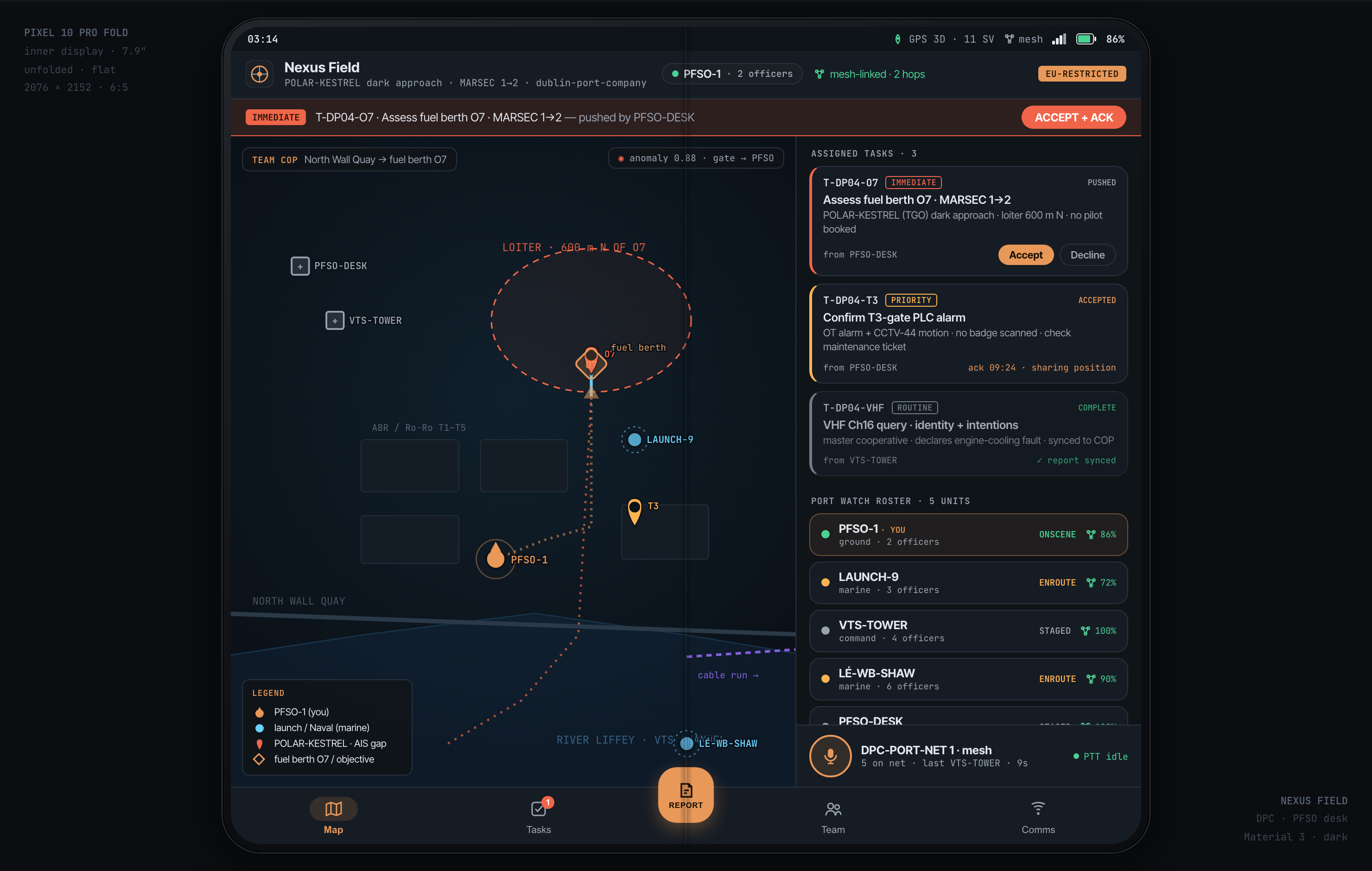Screen dimensions: 1372x871
Task: Open the anomaly 0.88 gate alert chip
Action: pyautogui.click(x=696, y=158)
